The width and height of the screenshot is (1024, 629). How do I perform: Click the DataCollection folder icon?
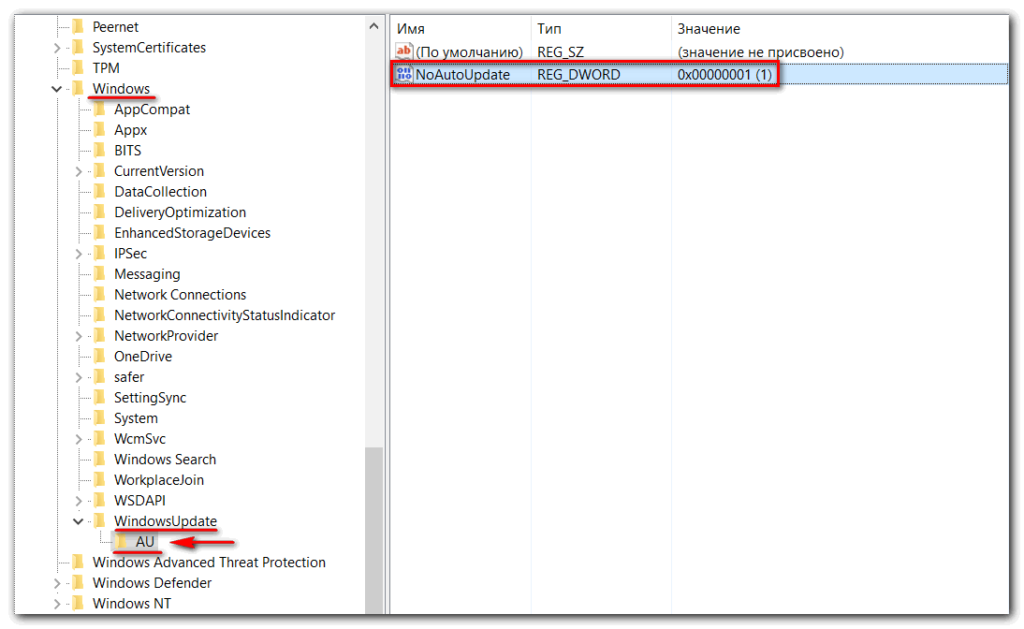pyautogui.click(x=99, y=192)
